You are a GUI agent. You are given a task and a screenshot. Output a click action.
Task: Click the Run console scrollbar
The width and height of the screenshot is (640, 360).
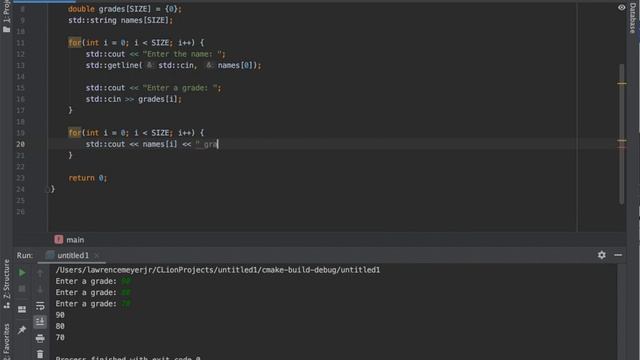(x=621, y=311)
